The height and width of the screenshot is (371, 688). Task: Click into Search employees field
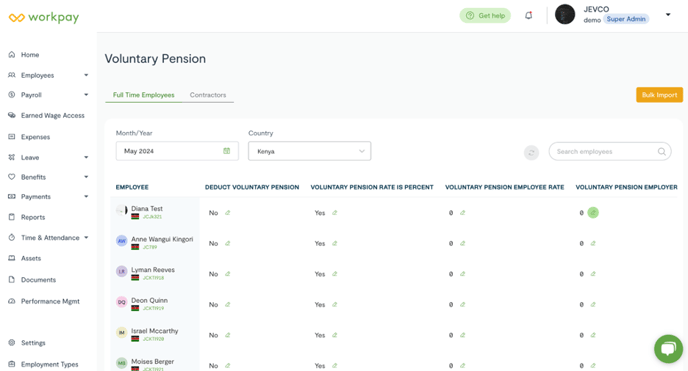(610, 151)
